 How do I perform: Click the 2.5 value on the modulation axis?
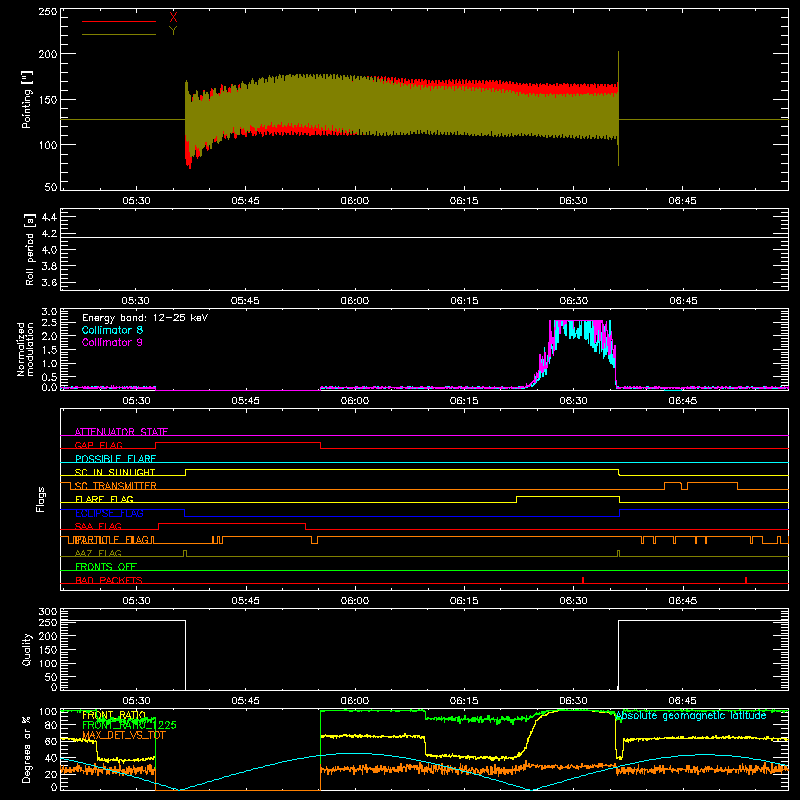pos(49,322)
